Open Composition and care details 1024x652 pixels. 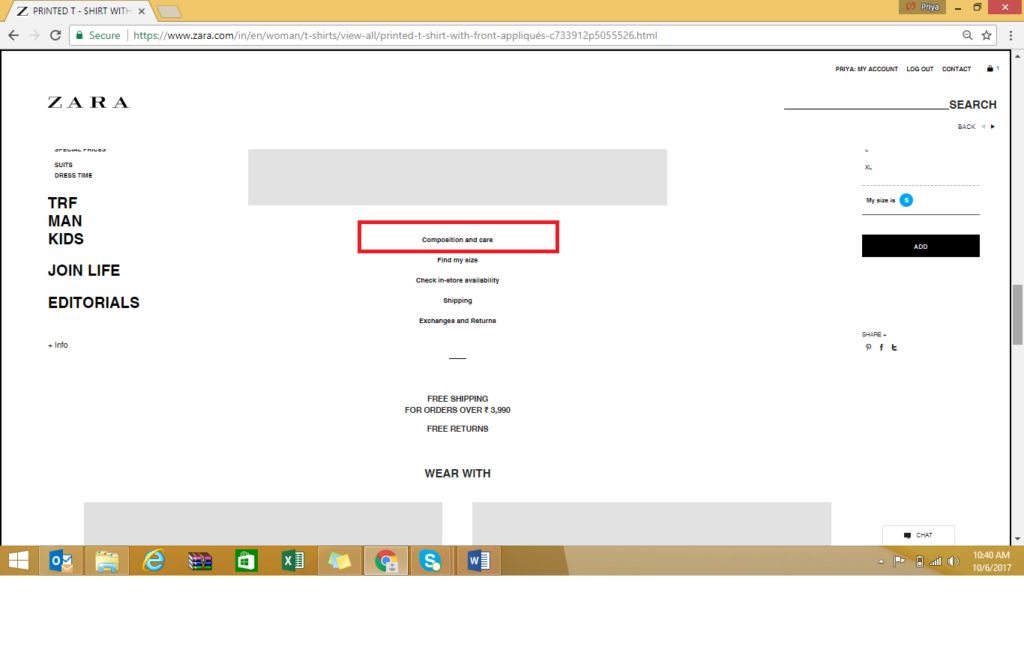coord(457,240)
